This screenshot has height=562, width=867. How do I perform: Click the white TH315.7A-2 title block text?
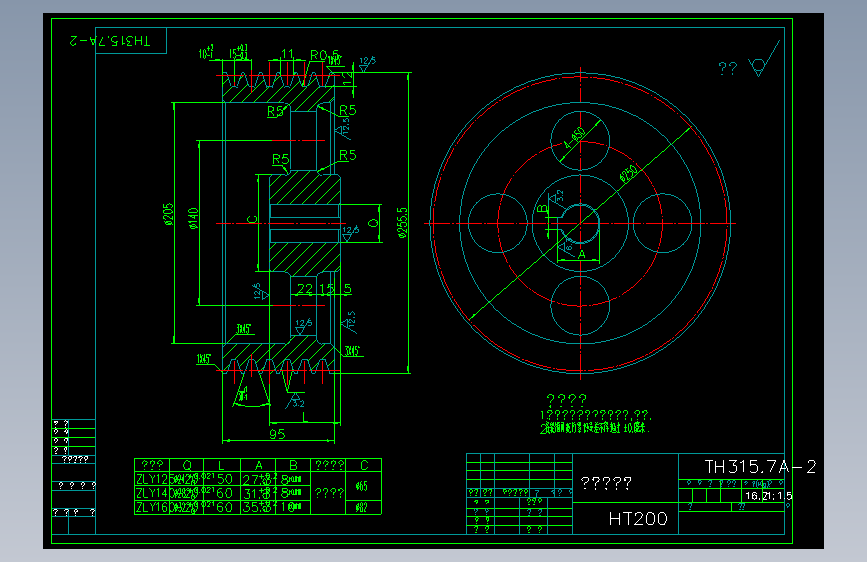(x=760, y=467)
